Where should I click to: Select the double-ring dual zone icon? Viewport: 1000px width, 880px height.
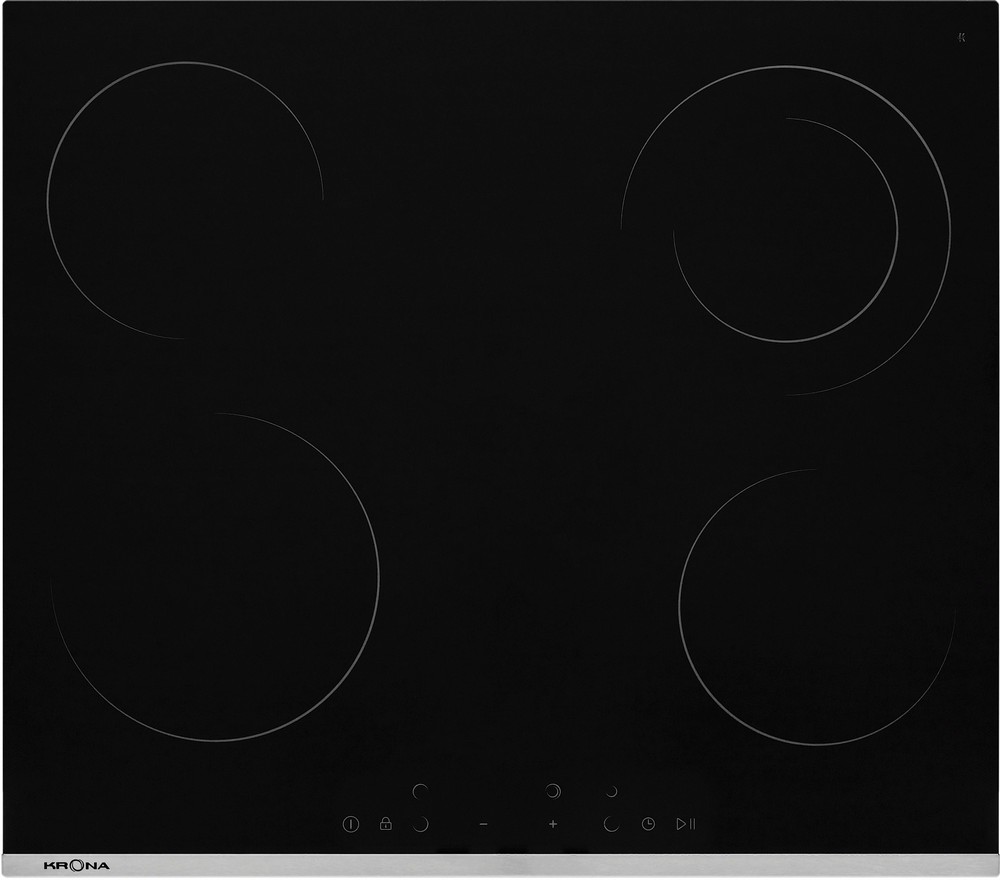pyautogui.click(x=553, y=791)
